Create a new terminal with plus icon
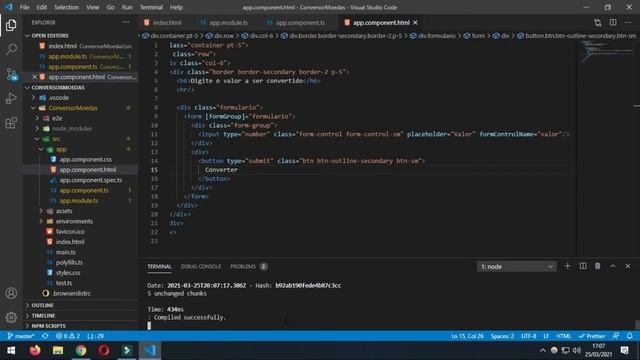Viewport: 640px width, 360px height. click(x=567, y=266)
